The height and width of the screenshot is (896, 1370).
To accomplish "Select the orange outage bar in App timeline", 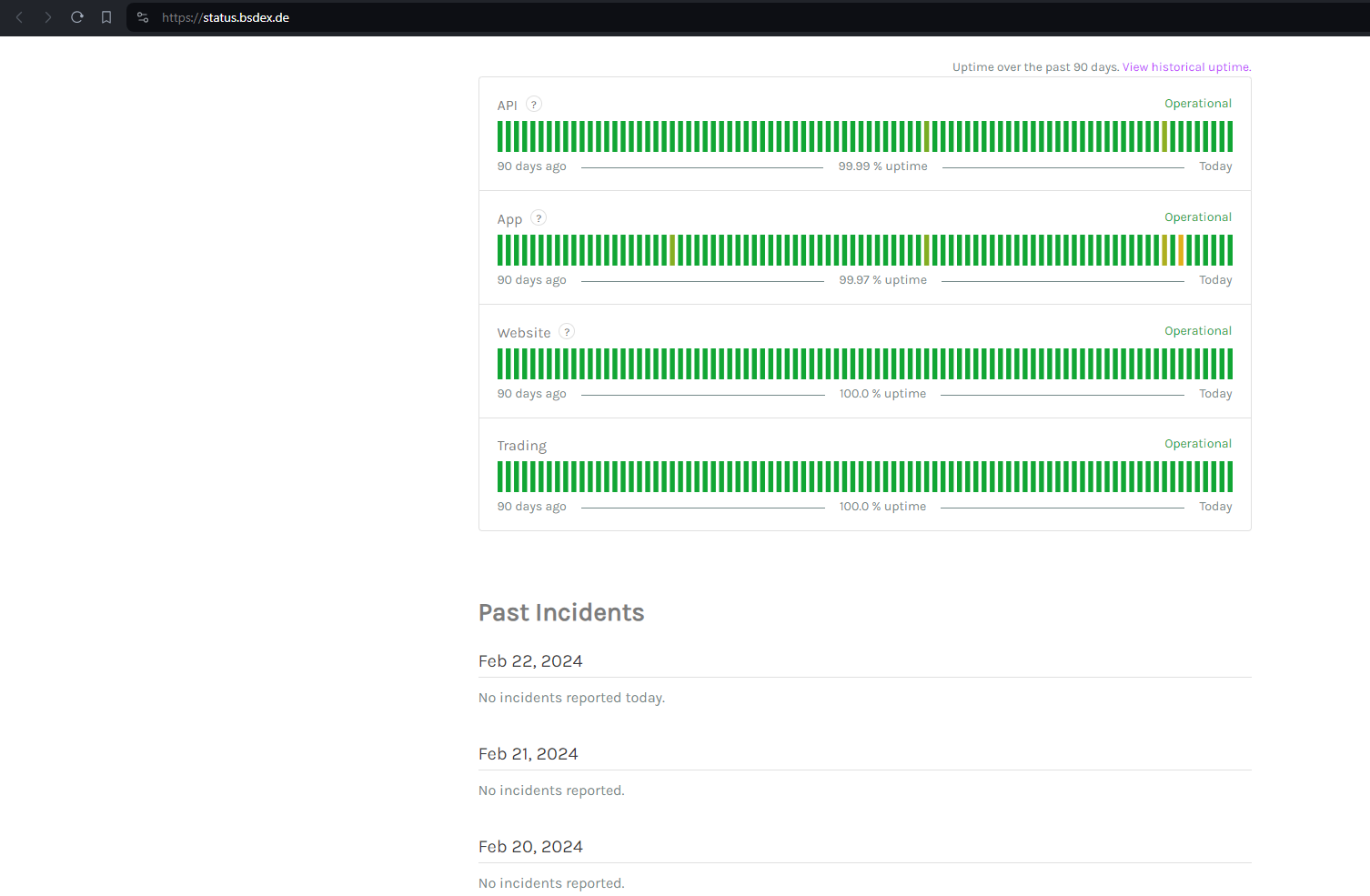I will 1181,250.
